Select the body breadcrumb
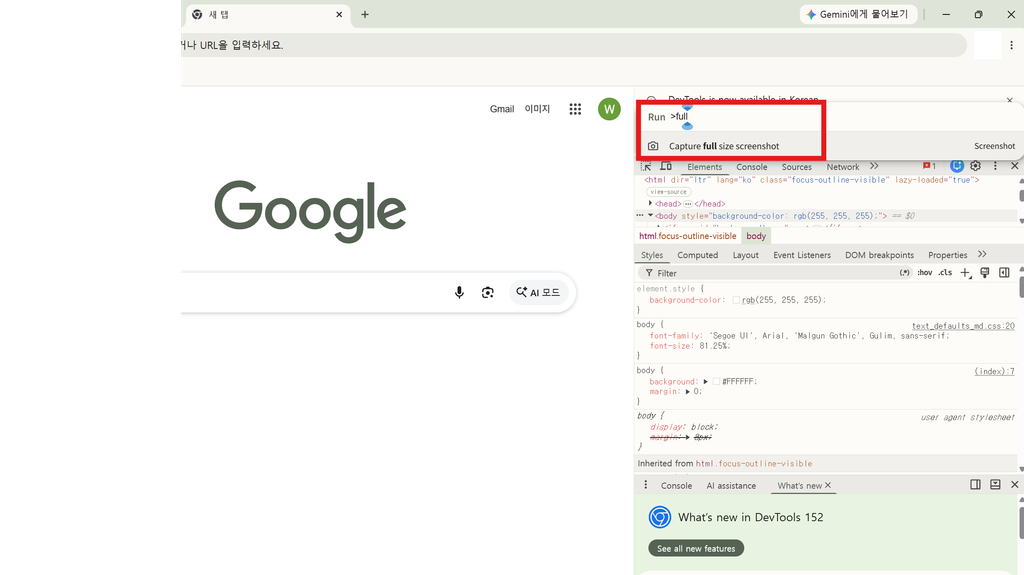 coord(756,236)
